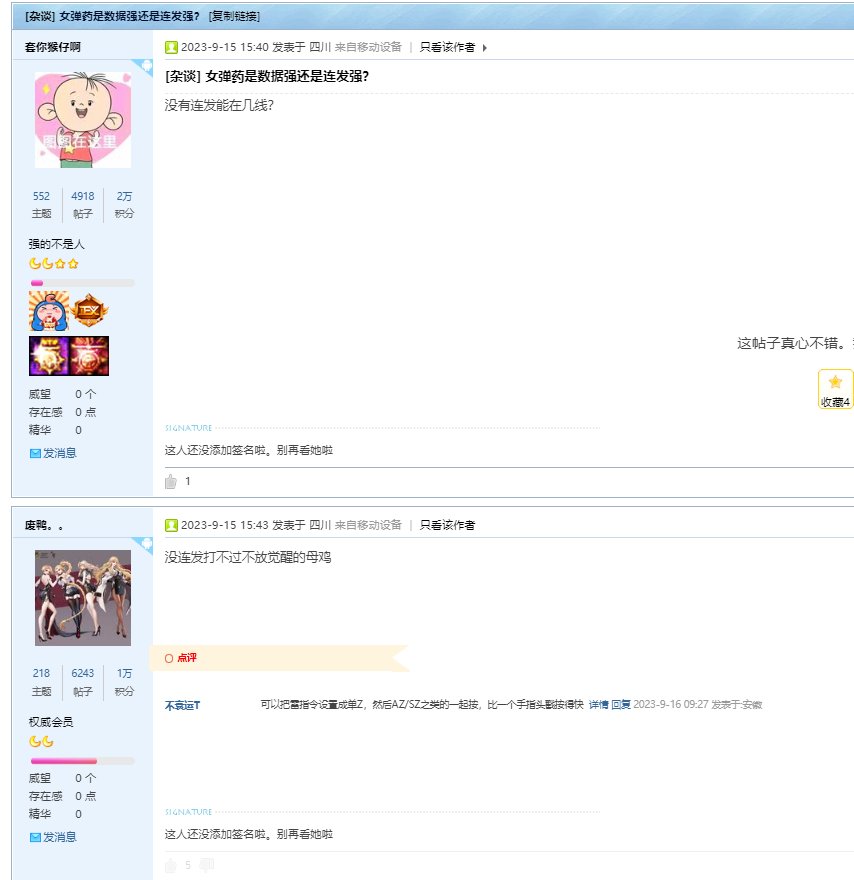
Task: Click the moon-star rank icons of first poster
Action: [x=54, y=263]
